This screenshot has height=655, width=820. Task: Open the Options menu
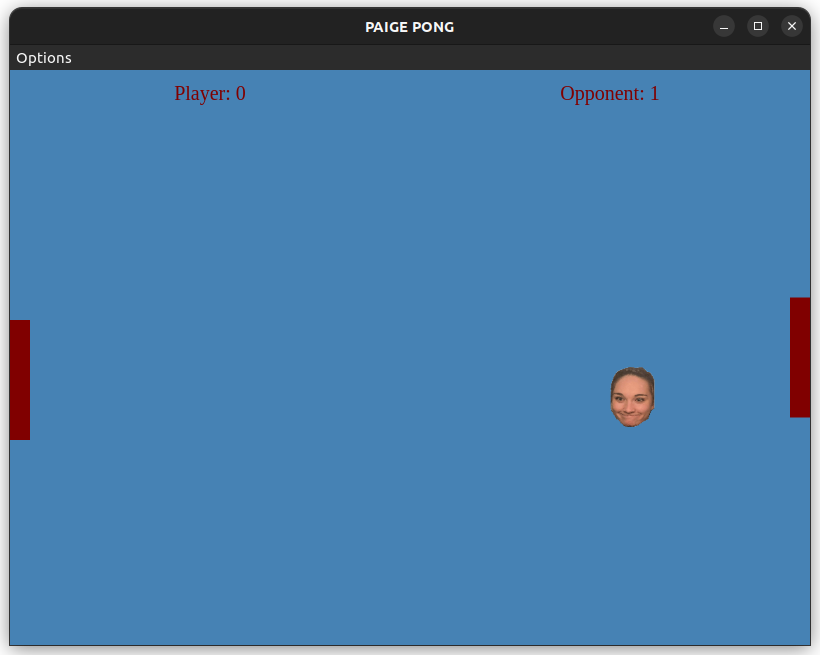(44, 58)
